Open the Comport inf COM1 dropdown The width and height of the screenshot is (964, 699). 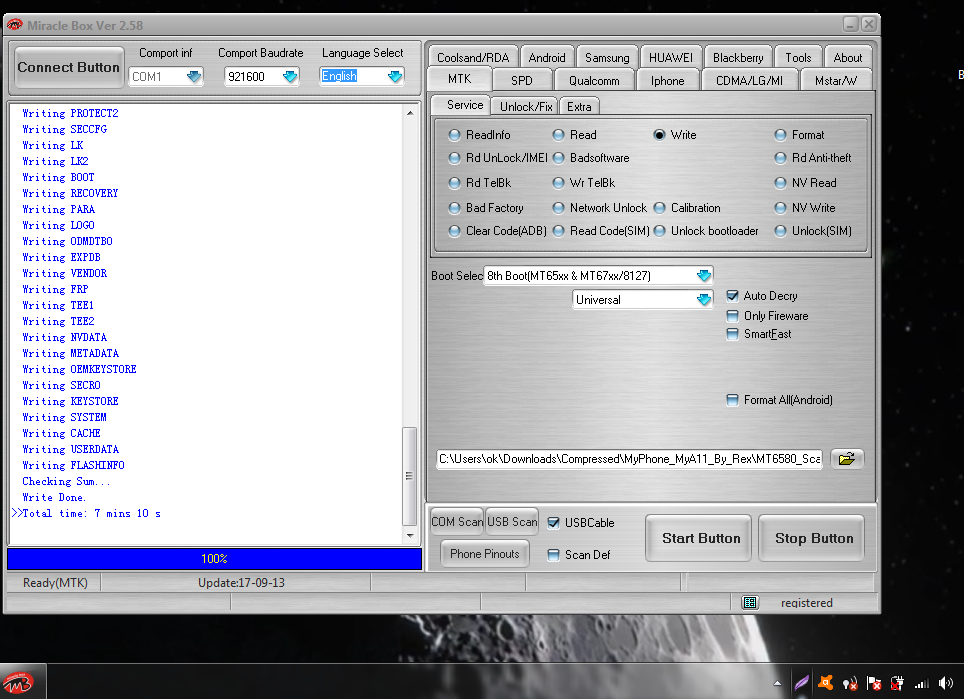pyautogui.click(x=194, y=76)
